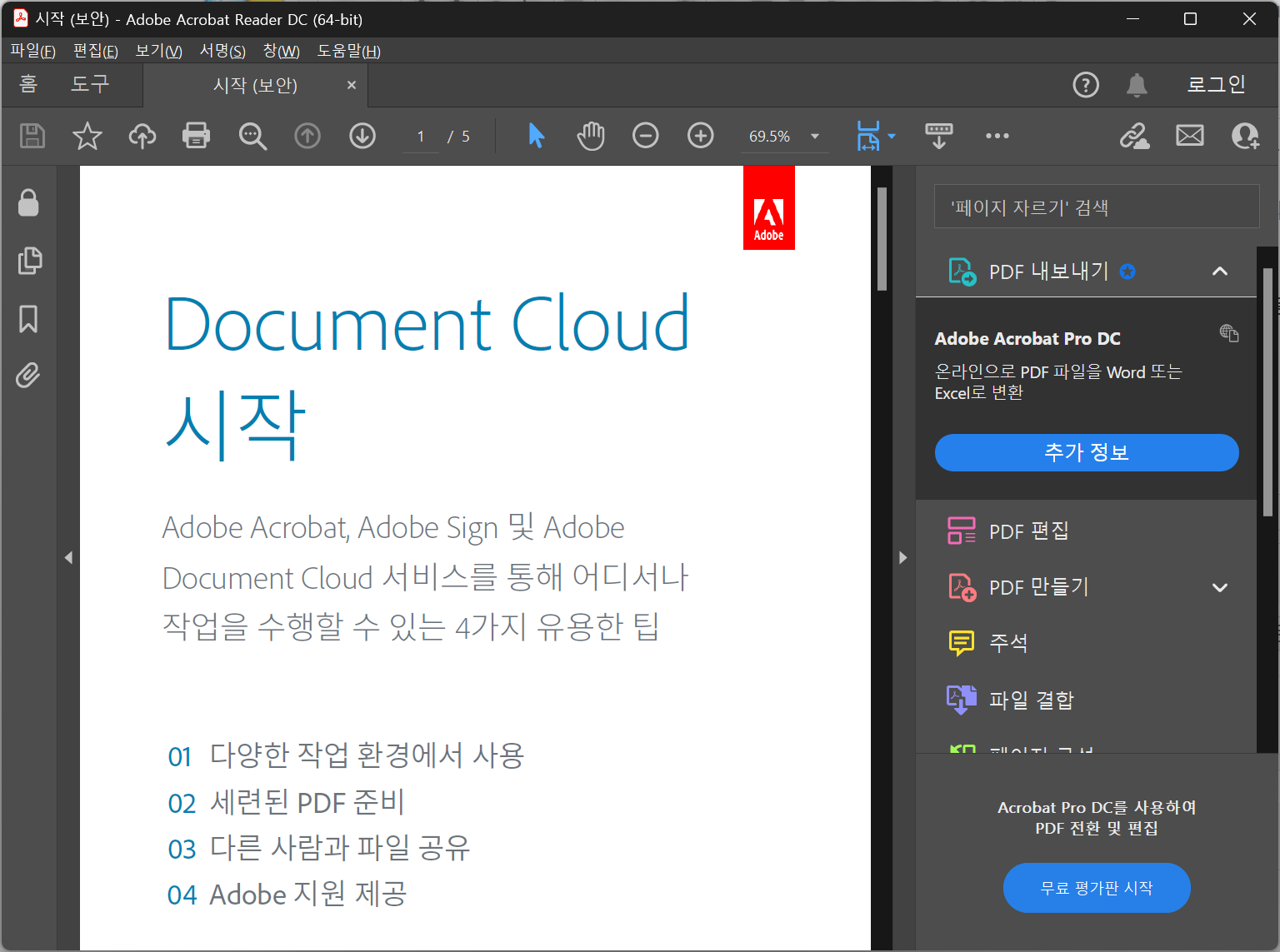Open the security lock panel icon

coord(28,202)
